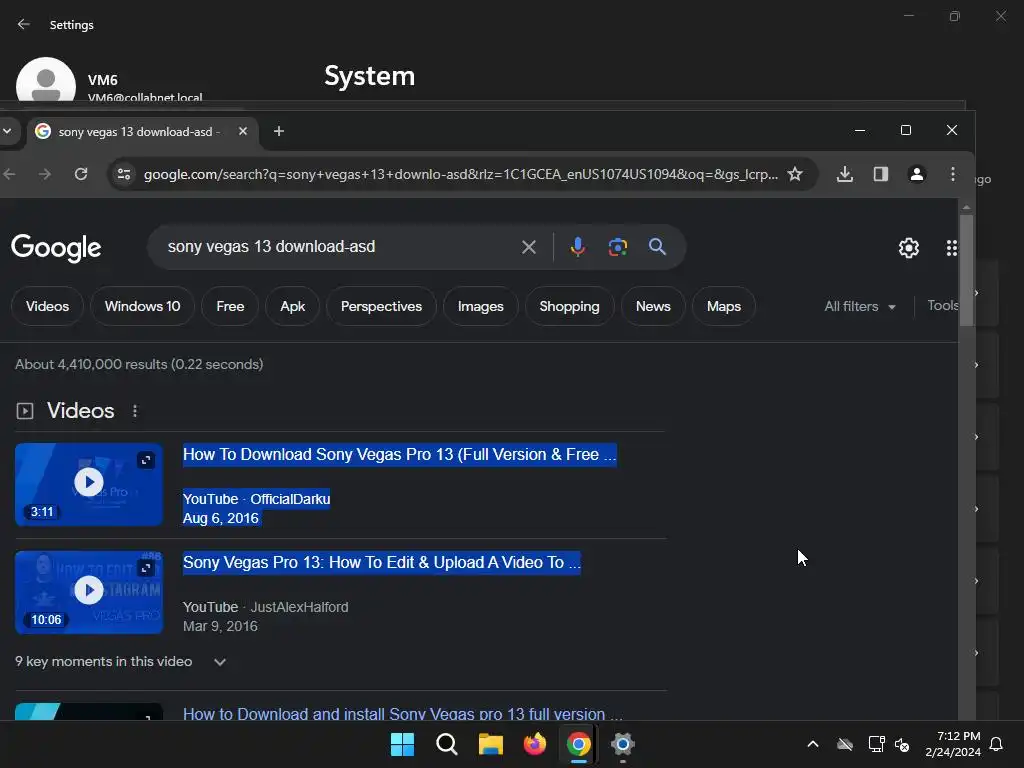Open Firefox from taskbar
This screenshot has width=1024, height=768.
click(535, 744)
